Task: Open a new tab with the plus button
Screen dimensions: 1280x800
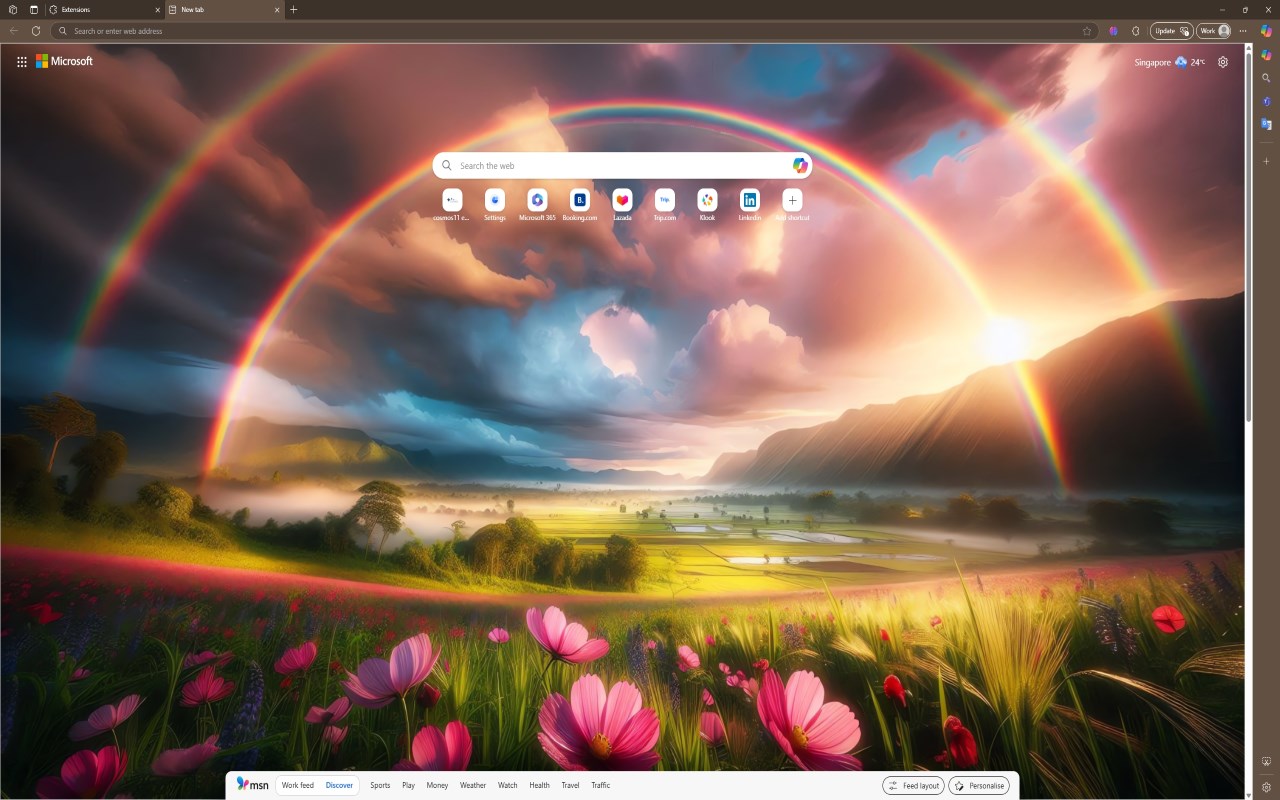Action: pyautogui.click(x=293, y=9)
